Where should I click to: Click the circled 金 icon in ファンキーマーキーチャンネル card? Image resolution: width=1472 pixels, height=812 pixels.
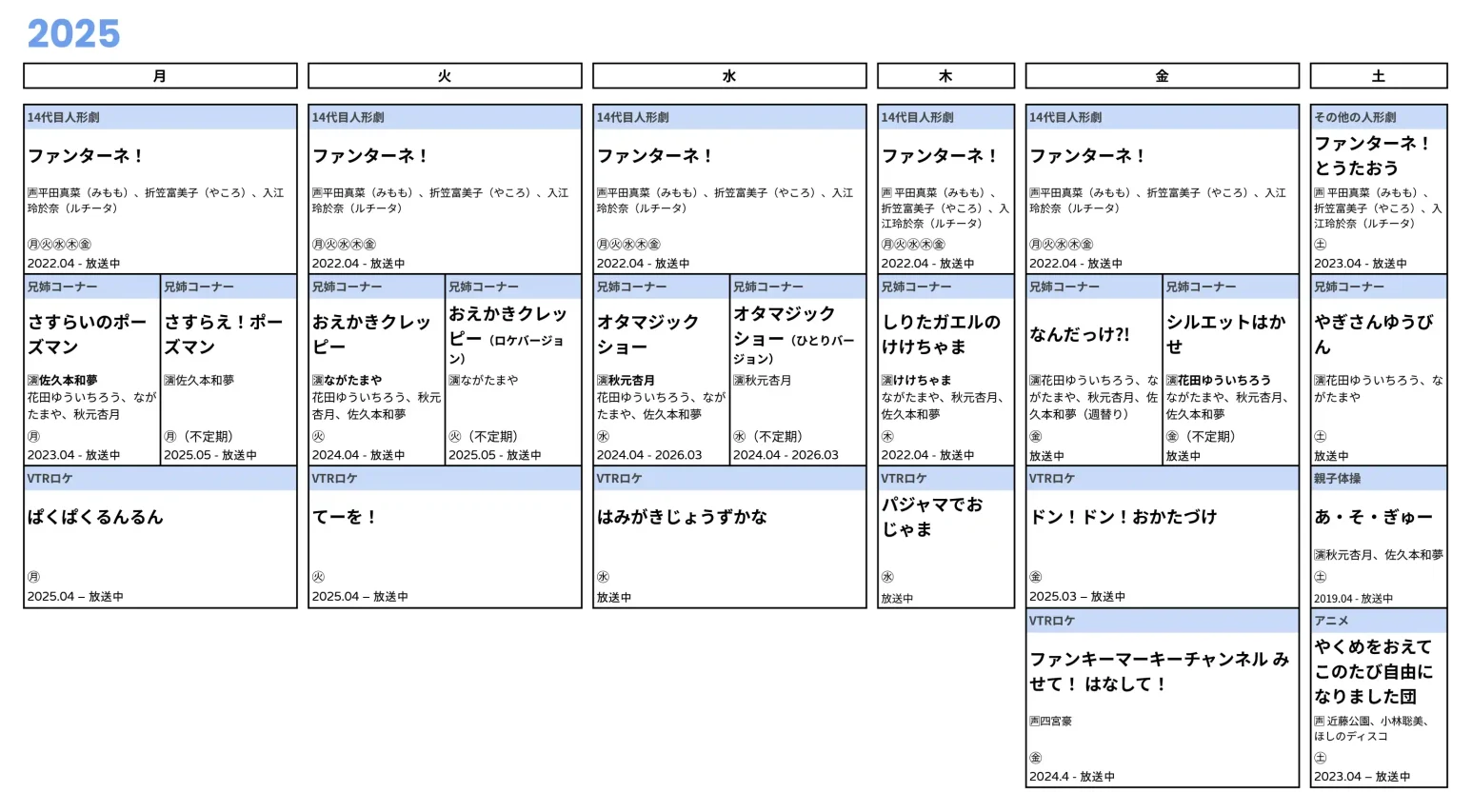tap(1035, 758)
